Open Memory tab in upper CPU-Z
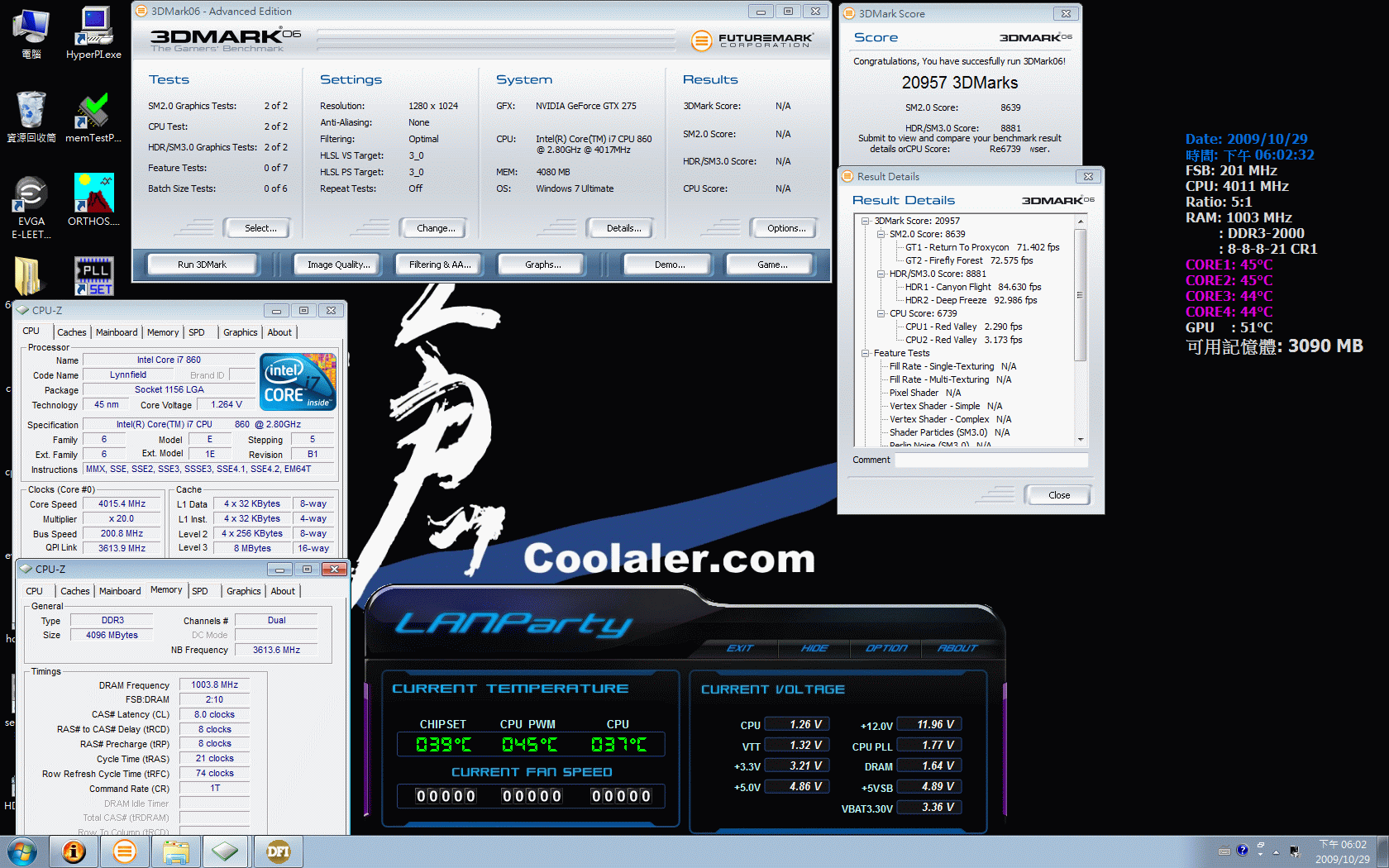1389x868 pixels. 163,332
